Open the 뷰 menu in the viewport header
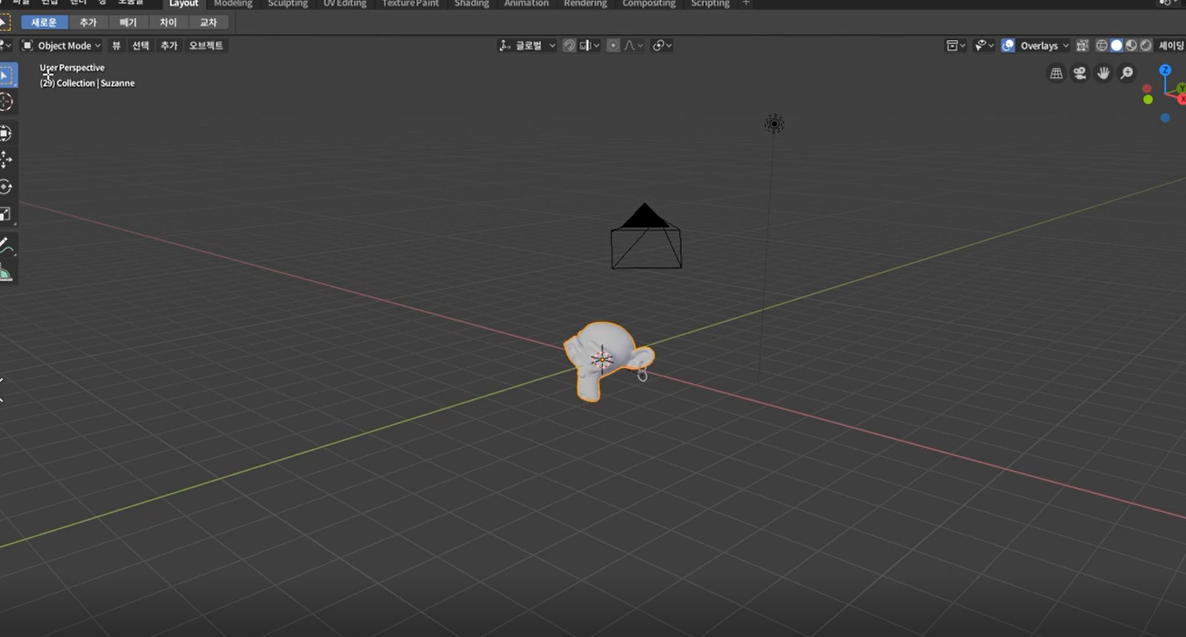The height and width of the screenshot is (637, 1186). pos(116,45)
